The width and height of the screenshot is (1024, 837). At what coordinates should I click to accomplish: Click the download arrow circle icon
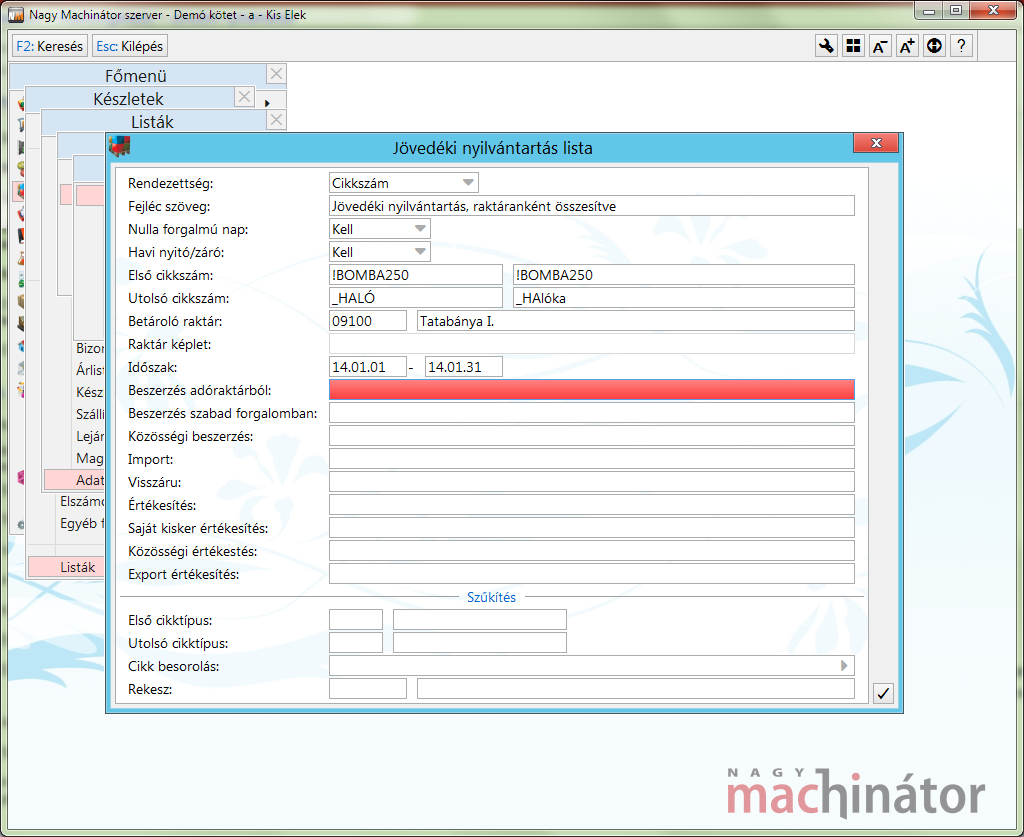pyautogui.click(x=935, y=46)
